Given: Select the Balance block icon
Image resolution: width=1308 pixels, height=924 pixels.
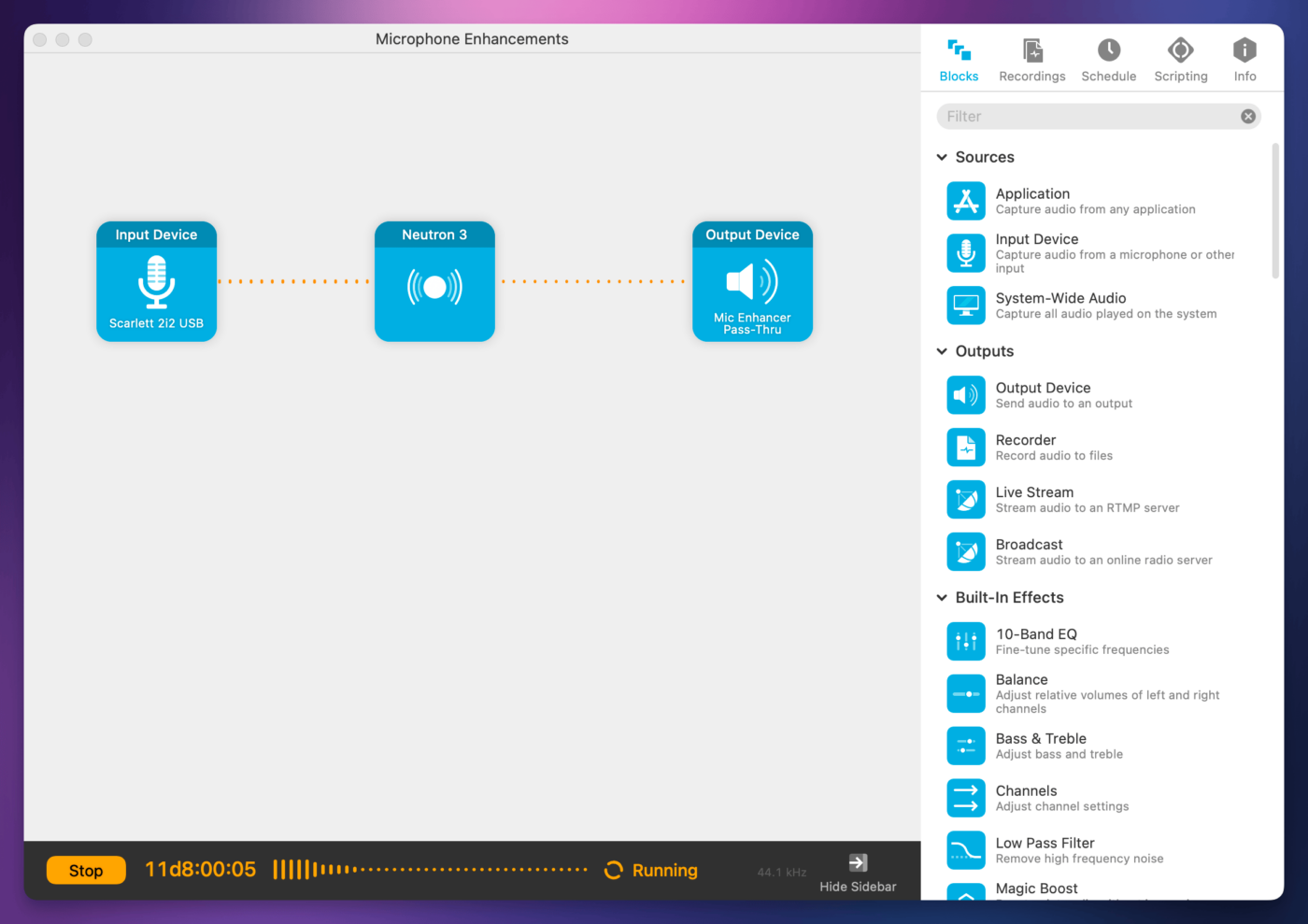Looking at the screenshot, I should coord(966,694).
